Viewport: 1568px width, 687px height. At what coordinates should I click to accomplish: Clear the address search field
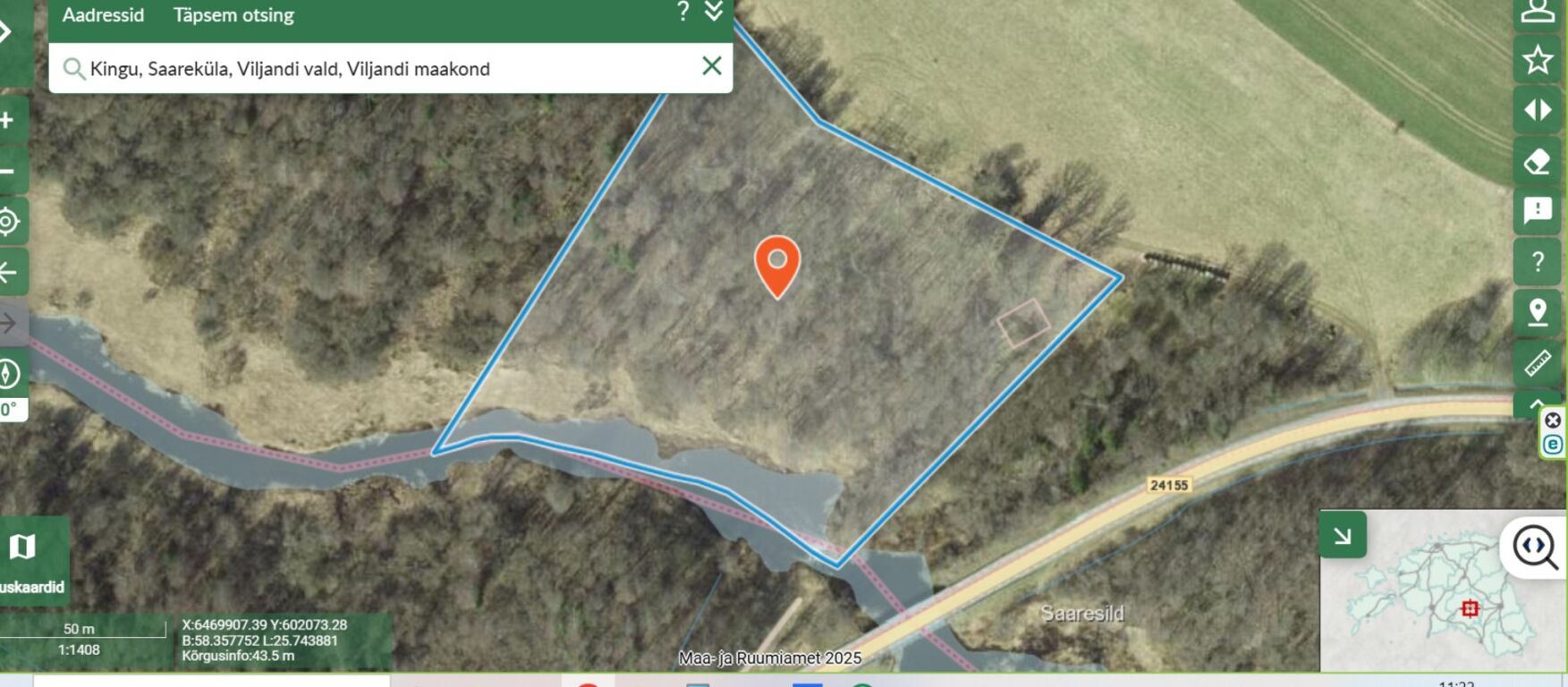coord(712,66)
